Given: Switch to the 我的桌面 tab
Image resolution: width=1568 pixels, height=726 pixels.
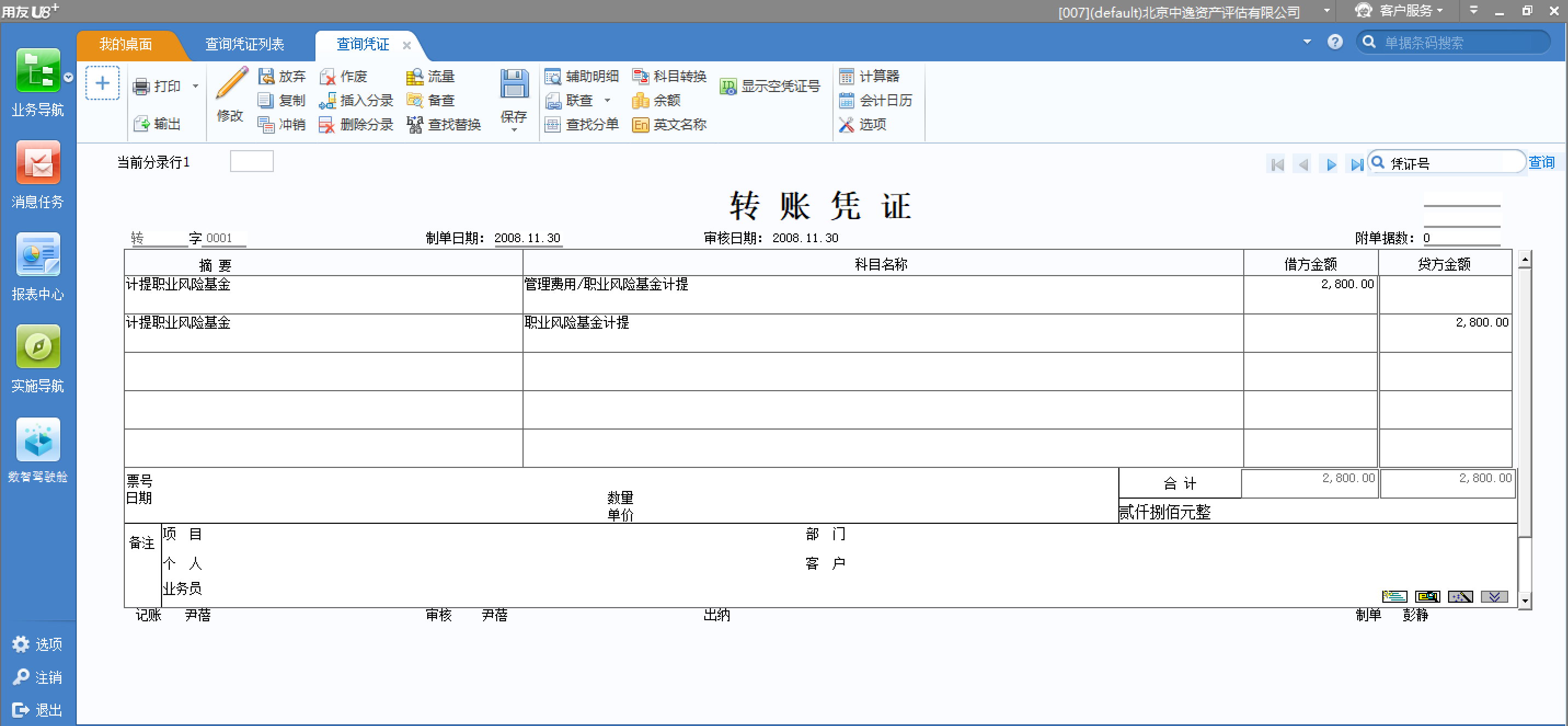Looking at the screenshot, I should click(x=125, y=44).
